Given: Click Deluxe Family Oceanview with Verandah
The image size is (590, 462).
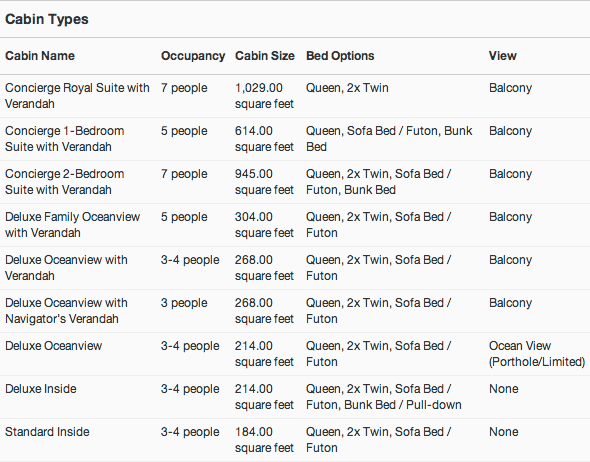Looking at the screenshot, I should coord(72,225).
